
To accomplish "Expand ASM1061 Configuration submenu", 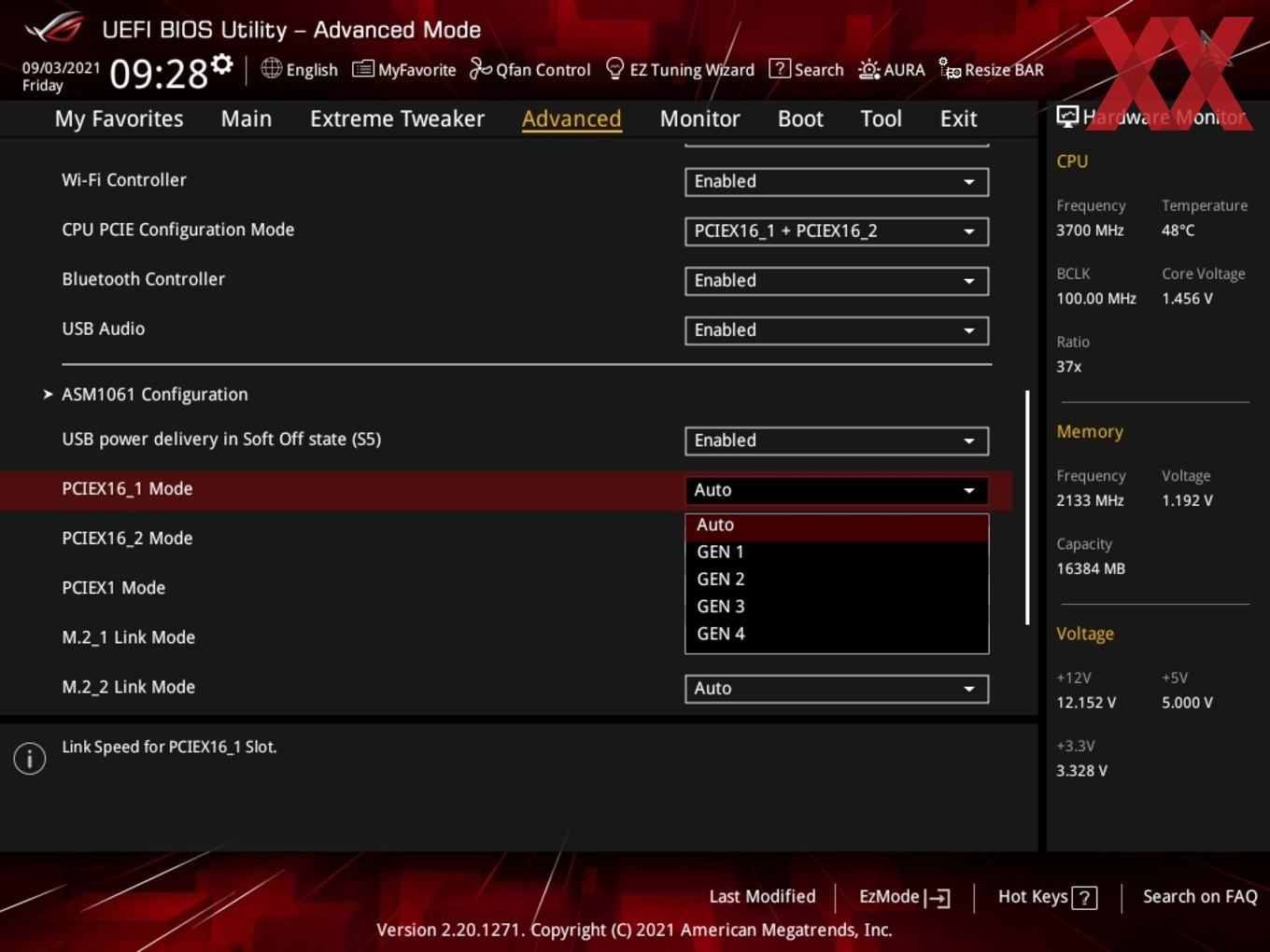I will 154,395.
